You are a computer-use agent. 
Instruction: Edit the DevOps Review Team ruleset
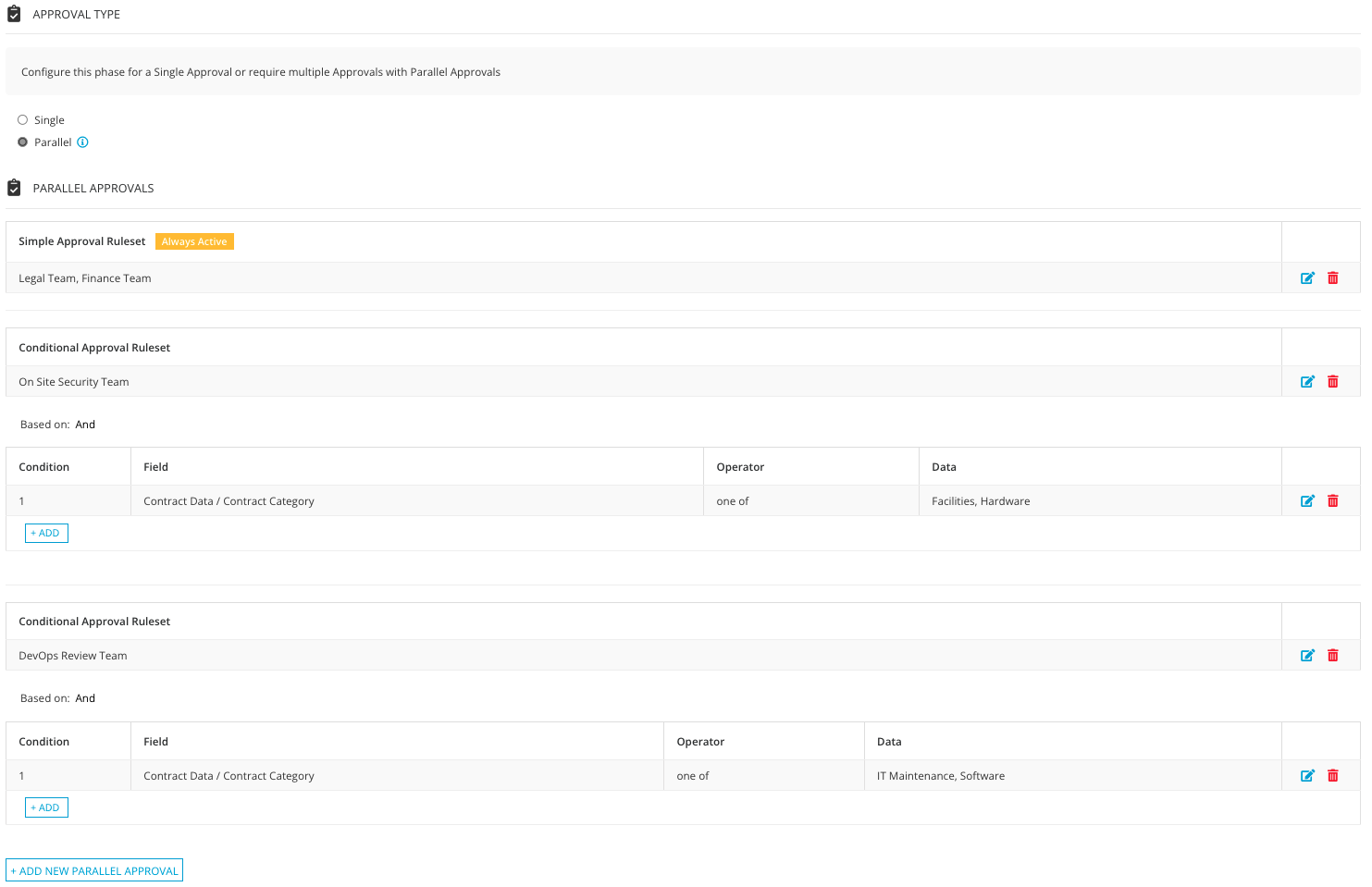point(1307,655)
